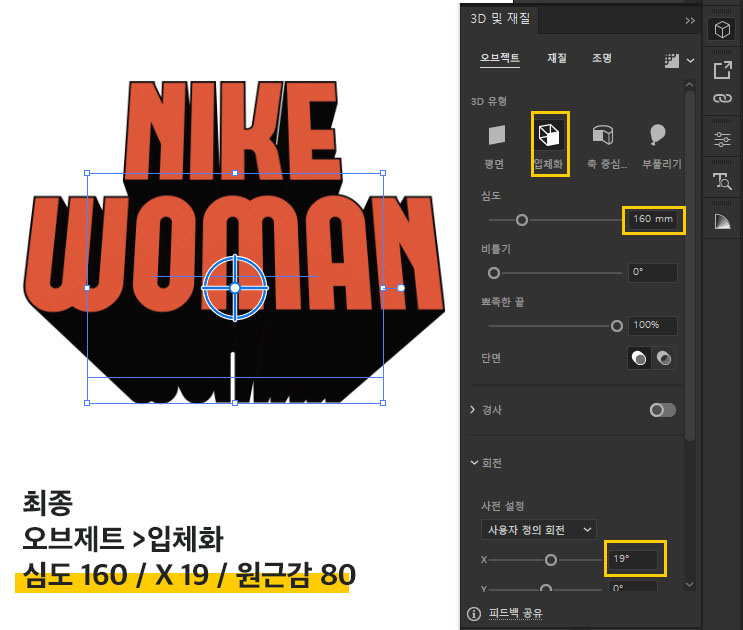
Task: Click the Y rotation slider handle
Action: (546, 589)
